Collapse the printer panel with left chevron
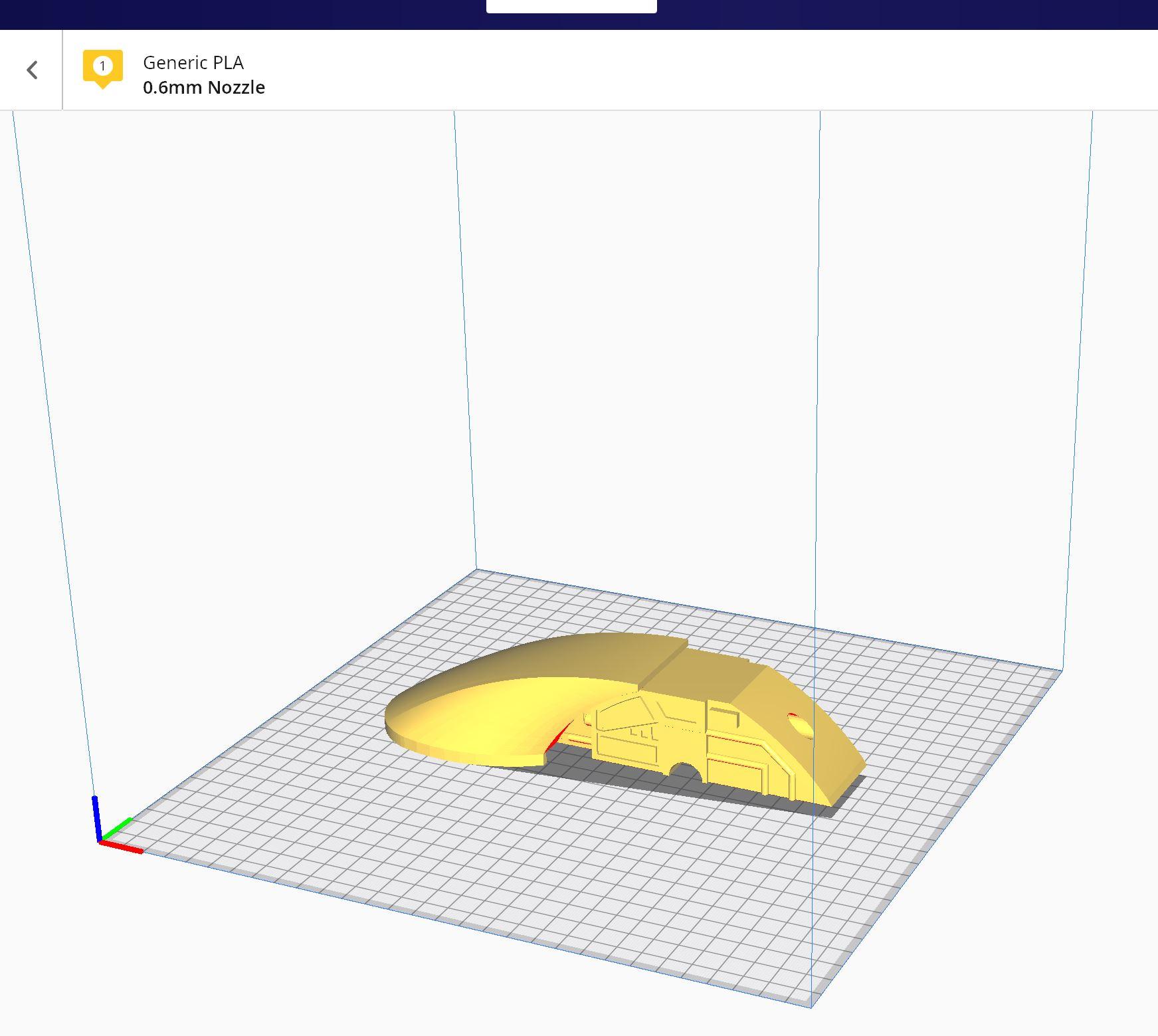This screenshot has height=1036, width=1158. pyautogui.click(x=32, y=70)
